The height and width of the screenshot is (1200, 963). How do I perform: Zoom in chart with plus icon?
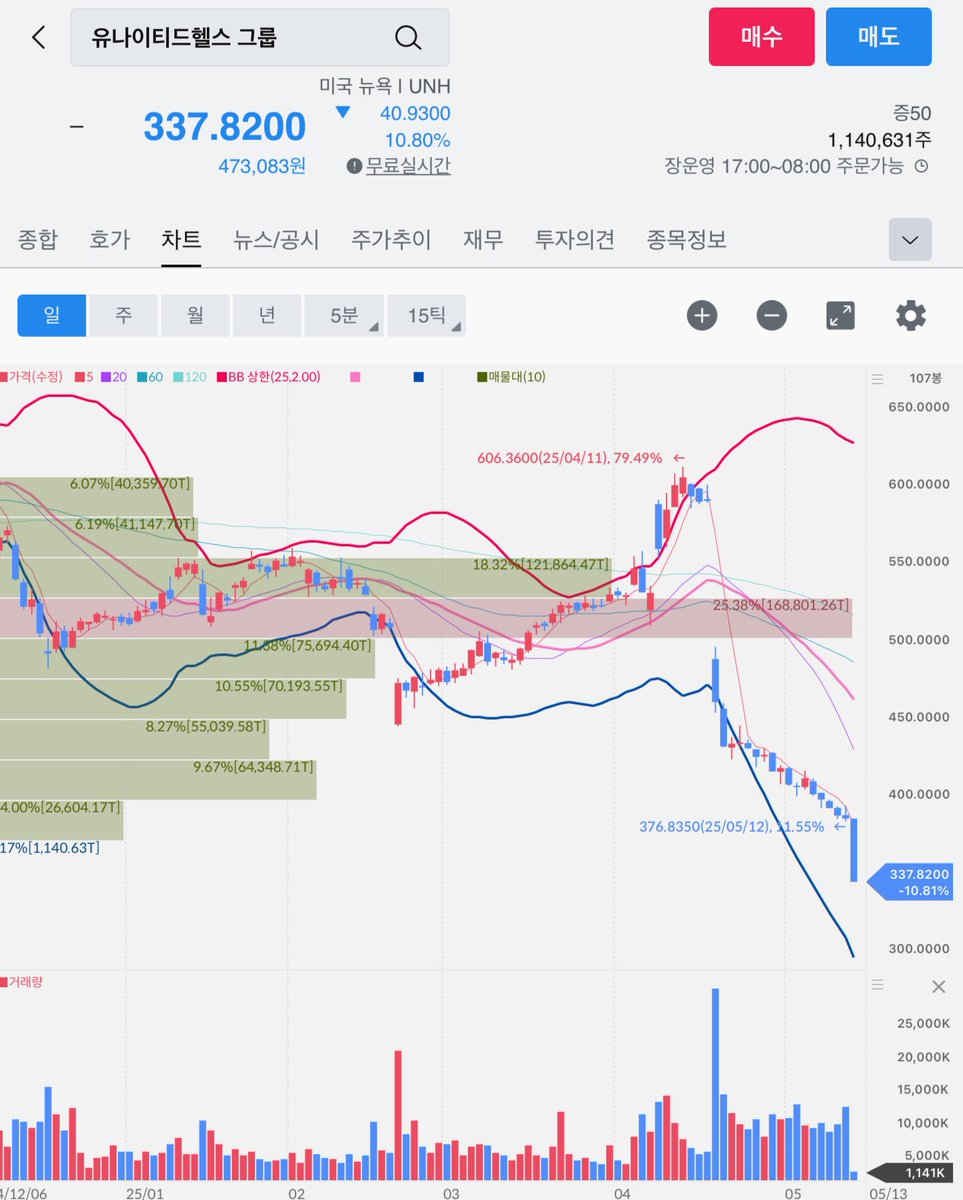[702, 316]
